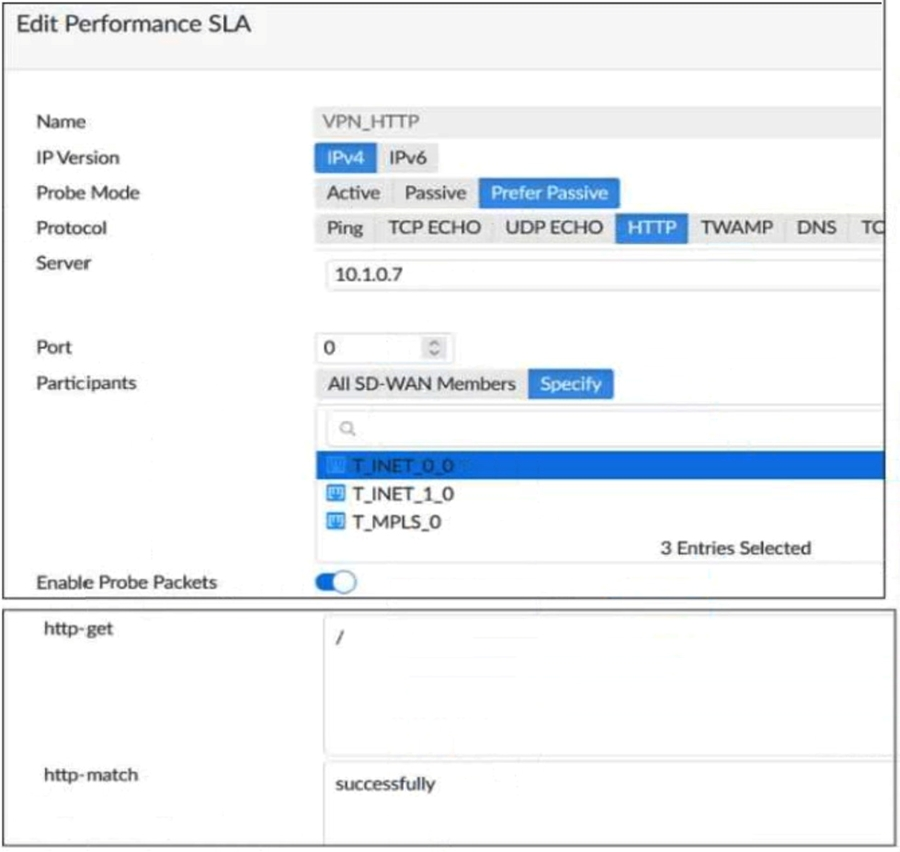Click the T_MPLS_0 interface icon
Screen dimensions: 900x852
point(336,521)
